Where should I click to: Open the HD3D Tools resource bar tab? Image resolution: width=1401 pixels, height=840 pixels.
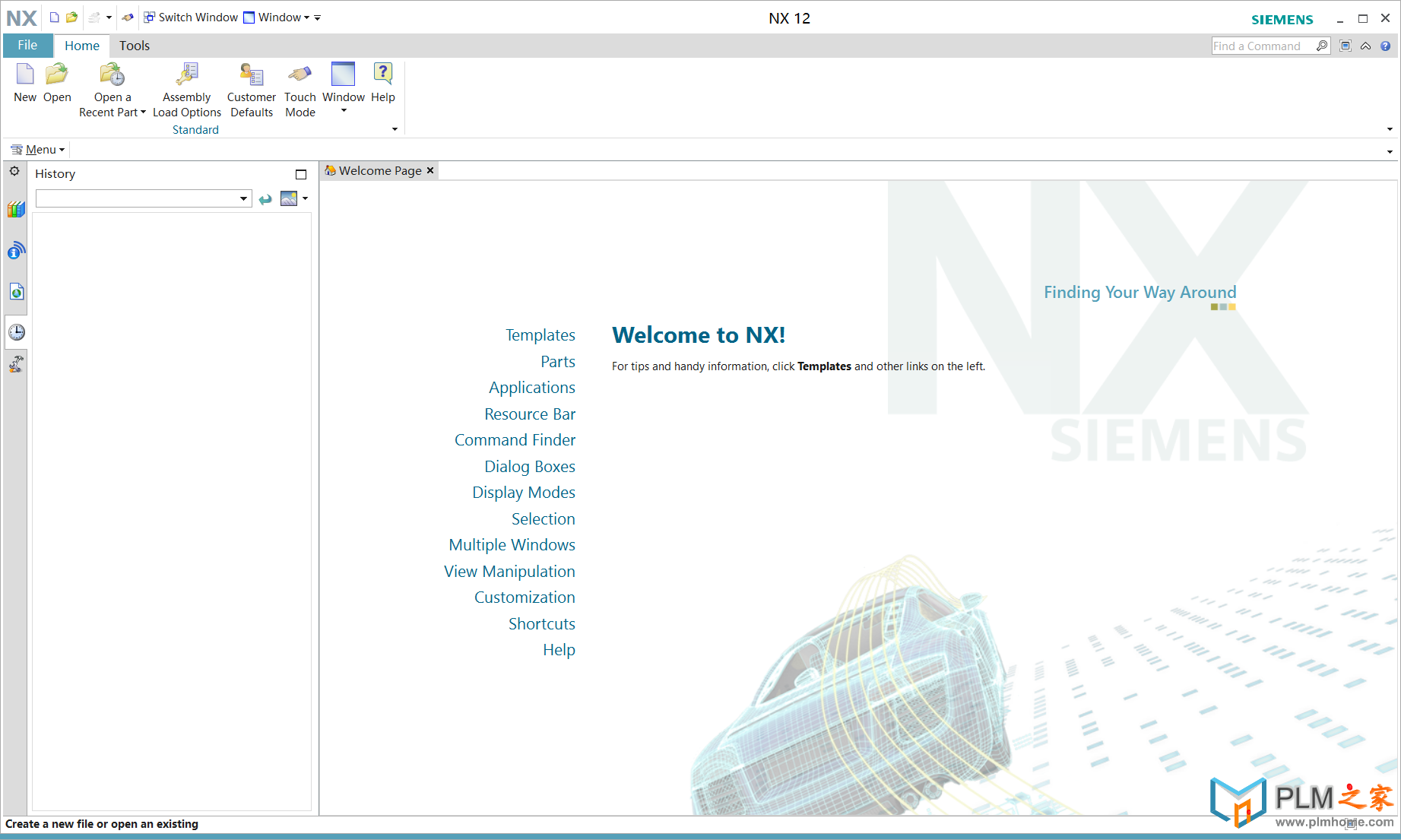[x=16, y=250]
